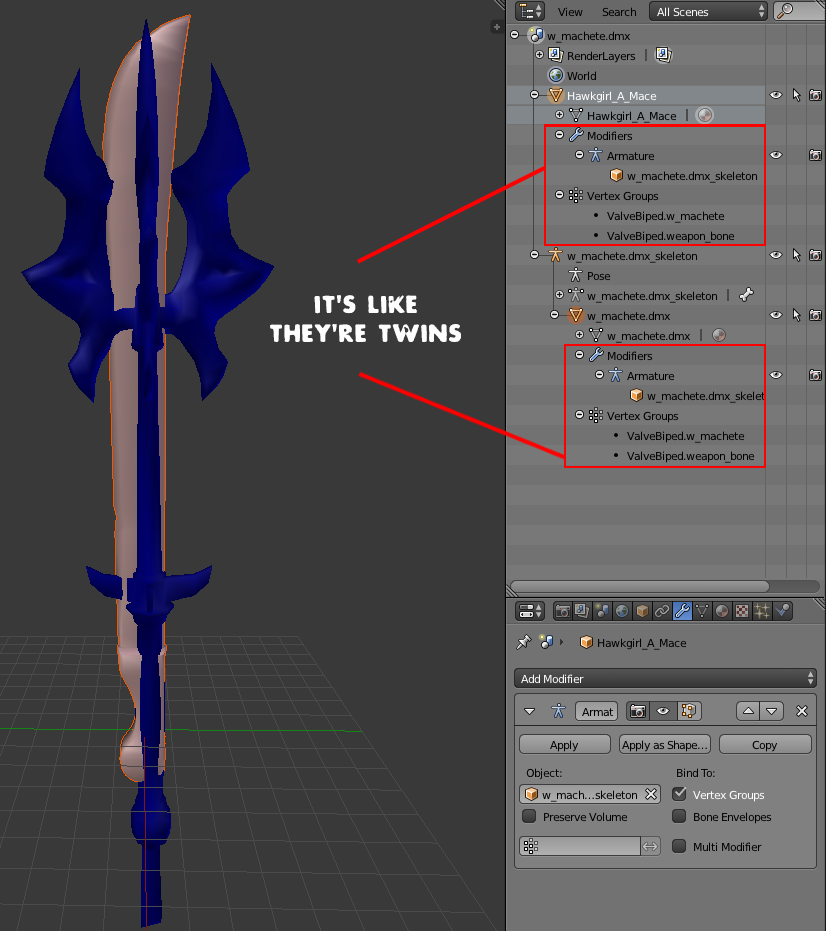Open the Render properties tab (camera icon)

tap(562, 611)
